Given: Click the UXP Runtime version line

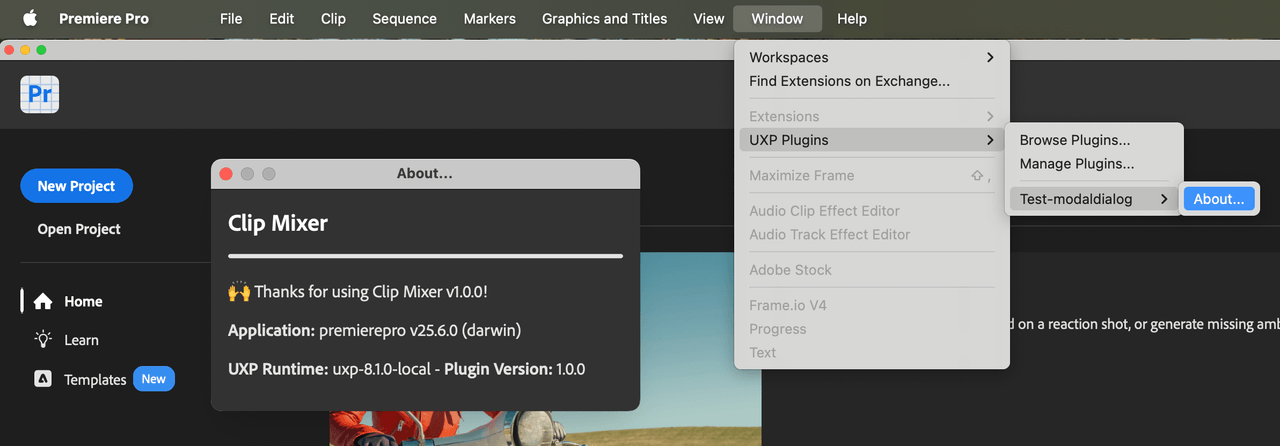Looking at the screenshot, I should (x=406, y=369).
